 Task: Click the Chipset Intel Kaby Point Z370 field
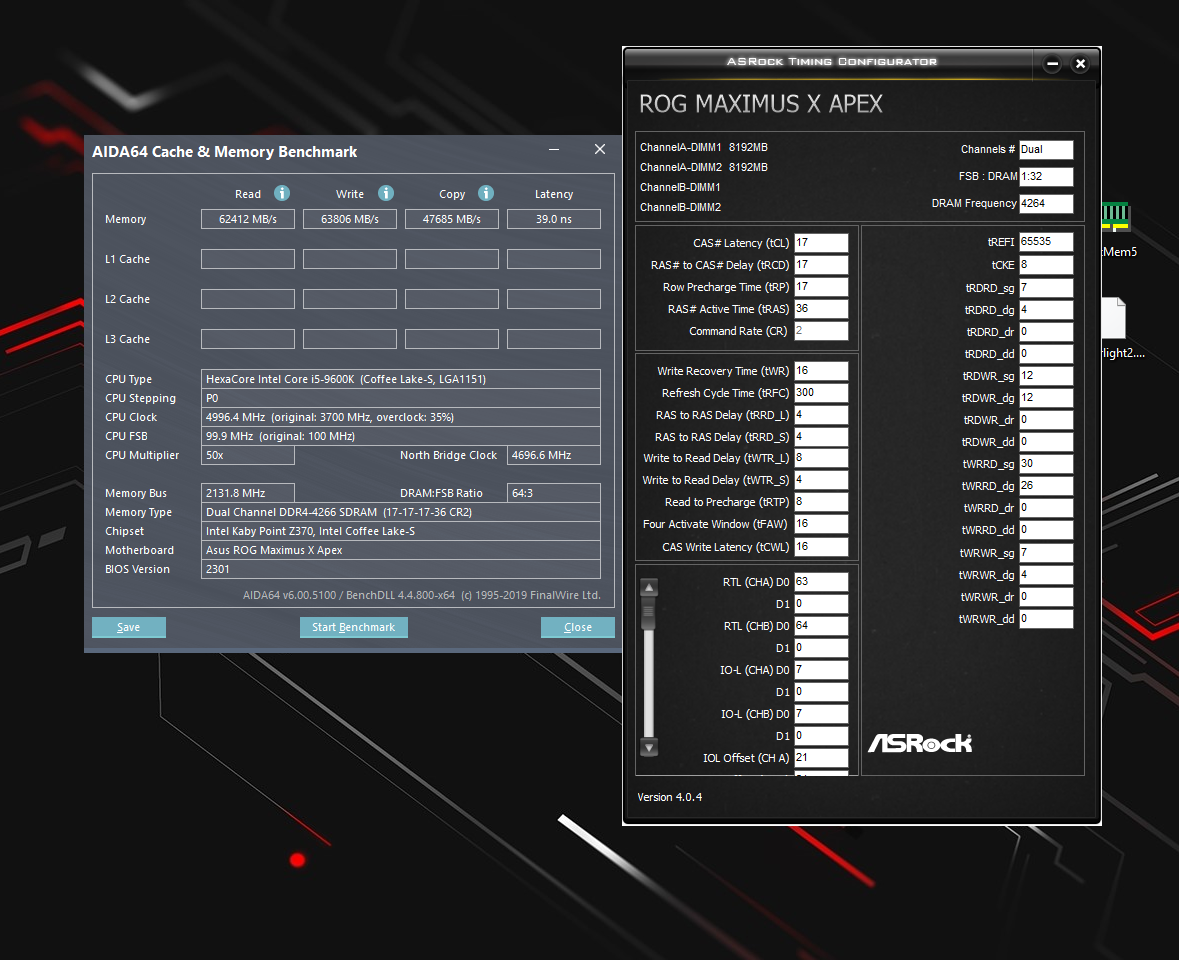401,531
